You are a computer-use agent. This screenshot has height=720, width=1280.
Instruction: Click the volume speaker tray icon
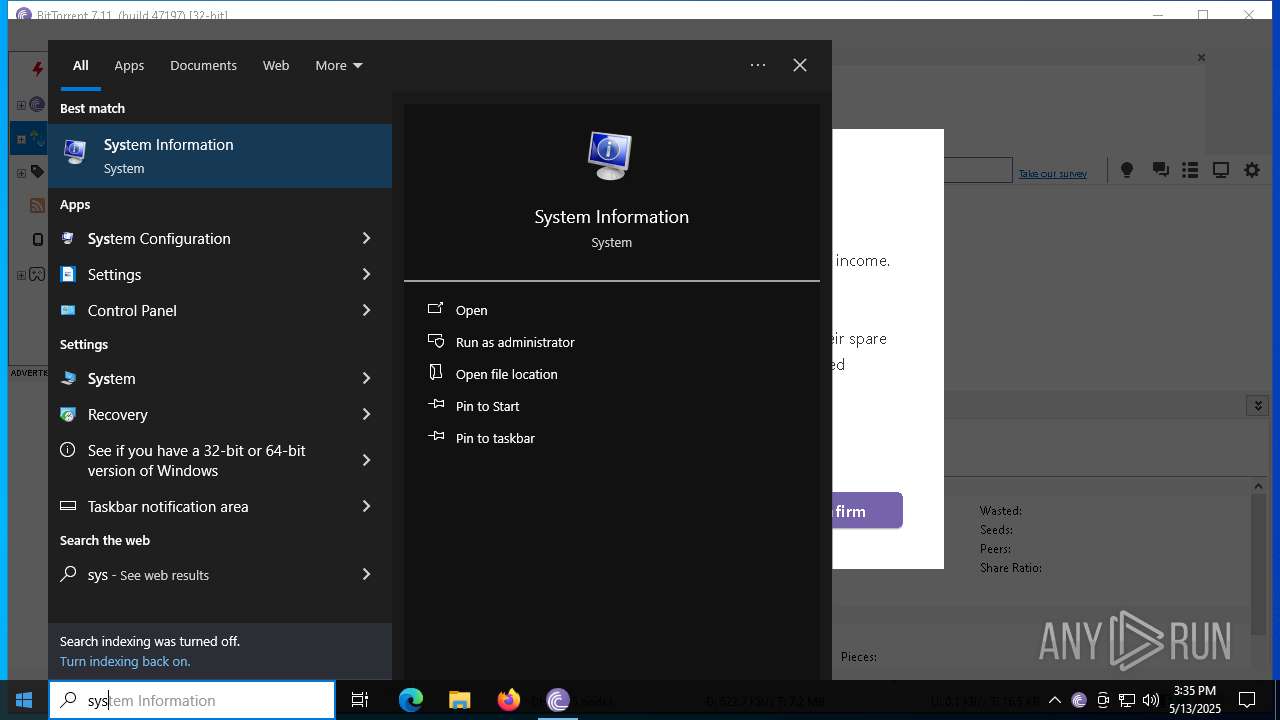point(1151,700)
